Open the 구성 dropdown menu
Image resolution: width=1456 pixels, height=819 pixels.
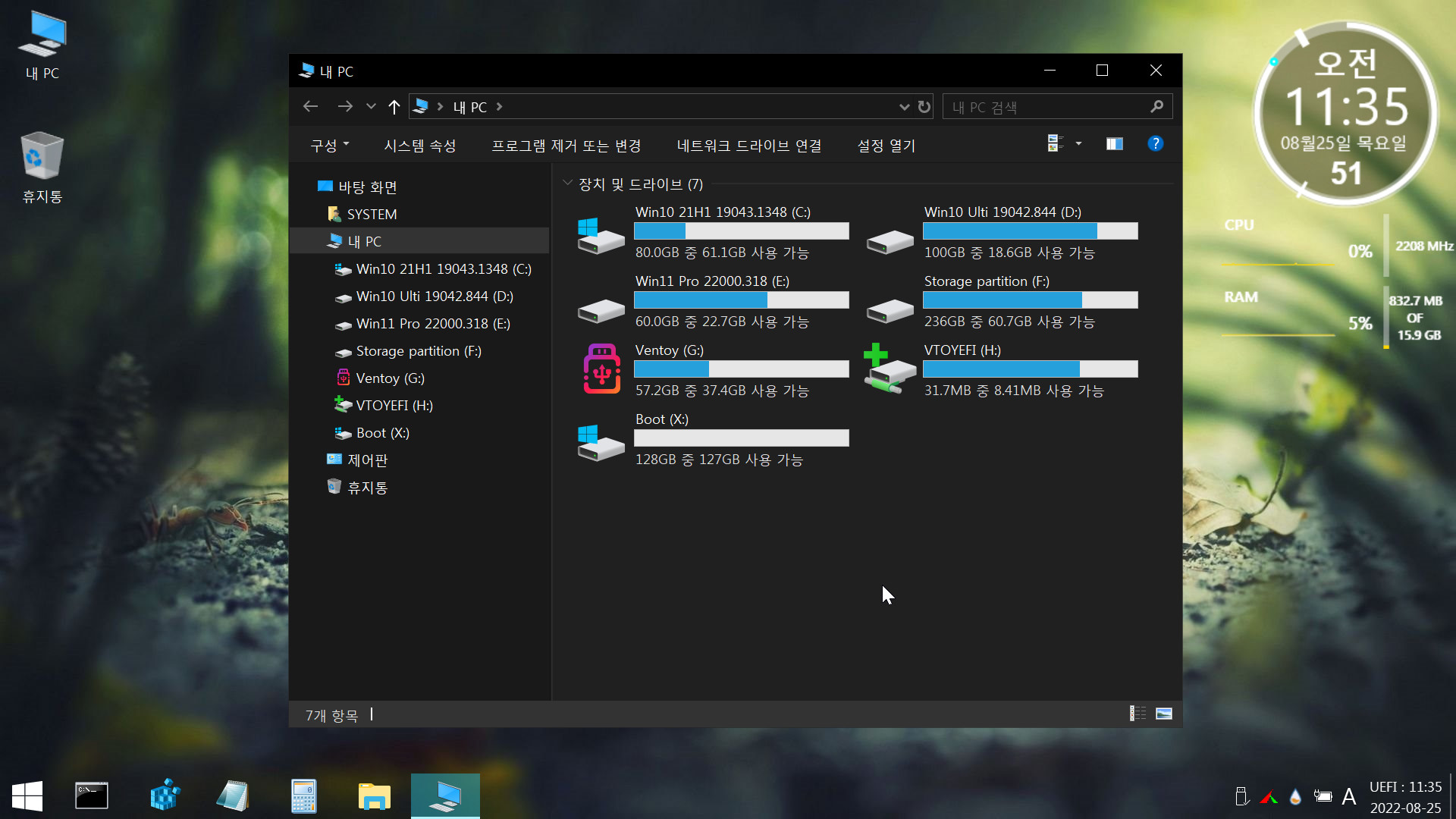330,145
